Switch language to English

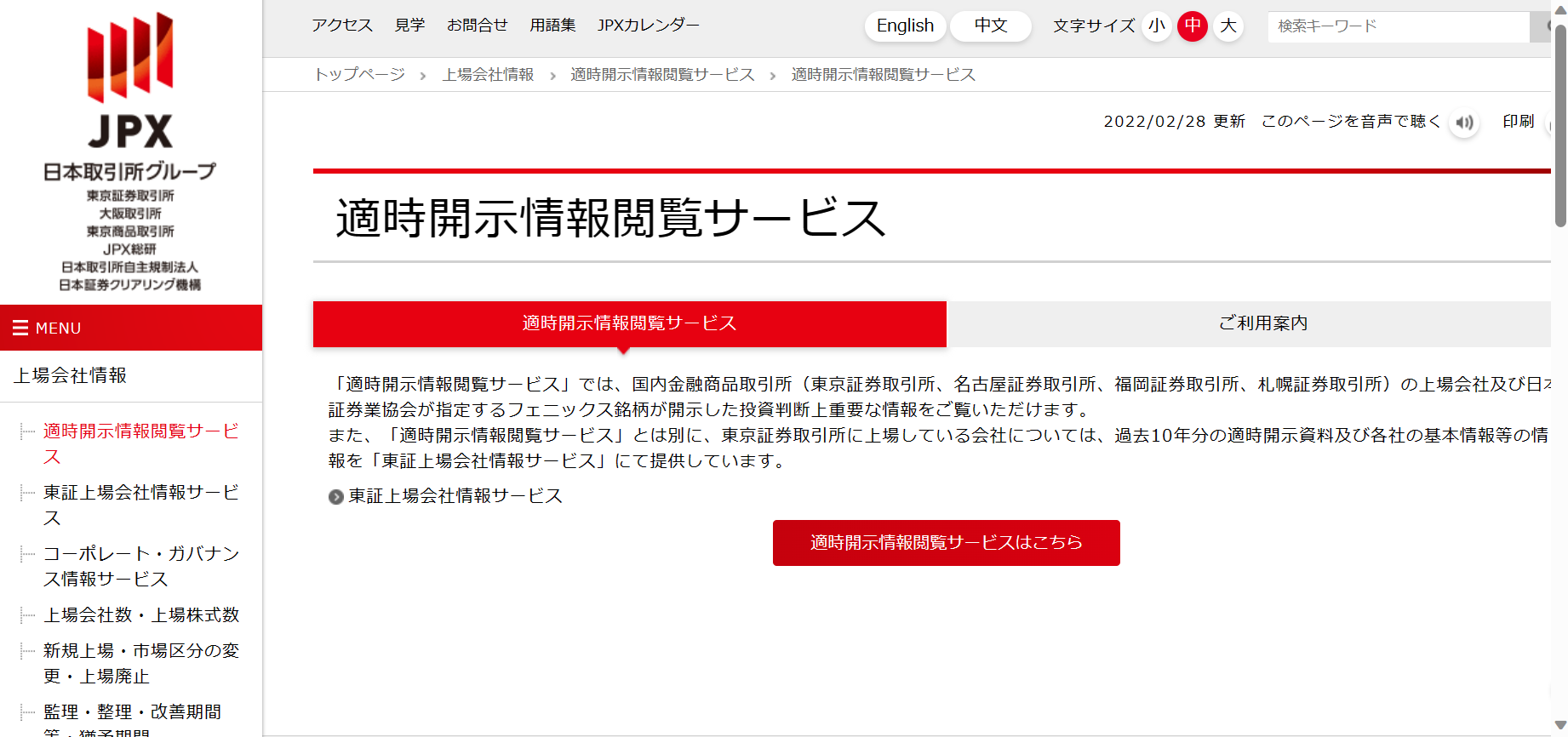[906, 26]
